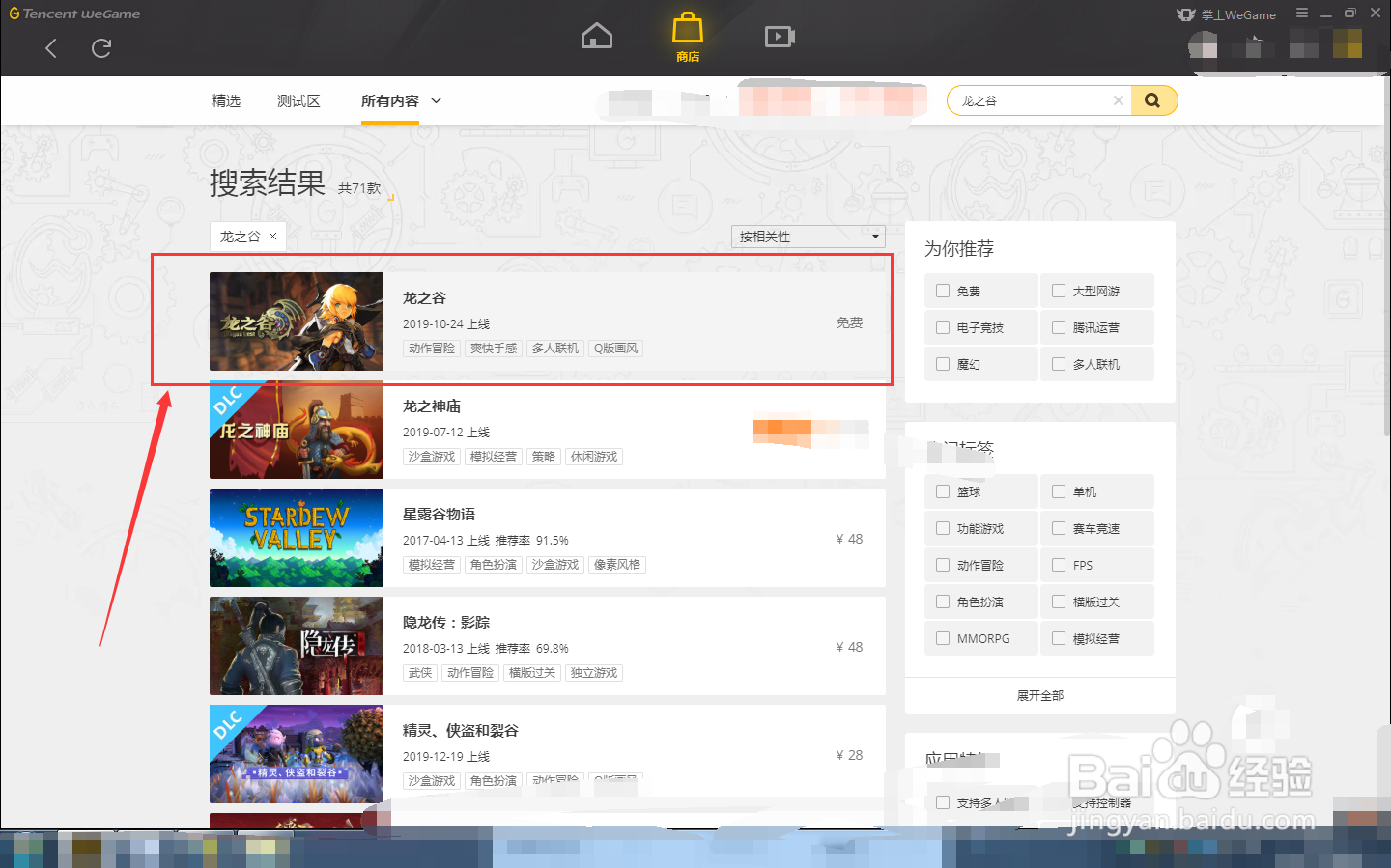This screenshot has height=868, width=1391.
Task: Check the 篮球 tag checkbox
Action: pyautogui.click(x=943, y=491)
